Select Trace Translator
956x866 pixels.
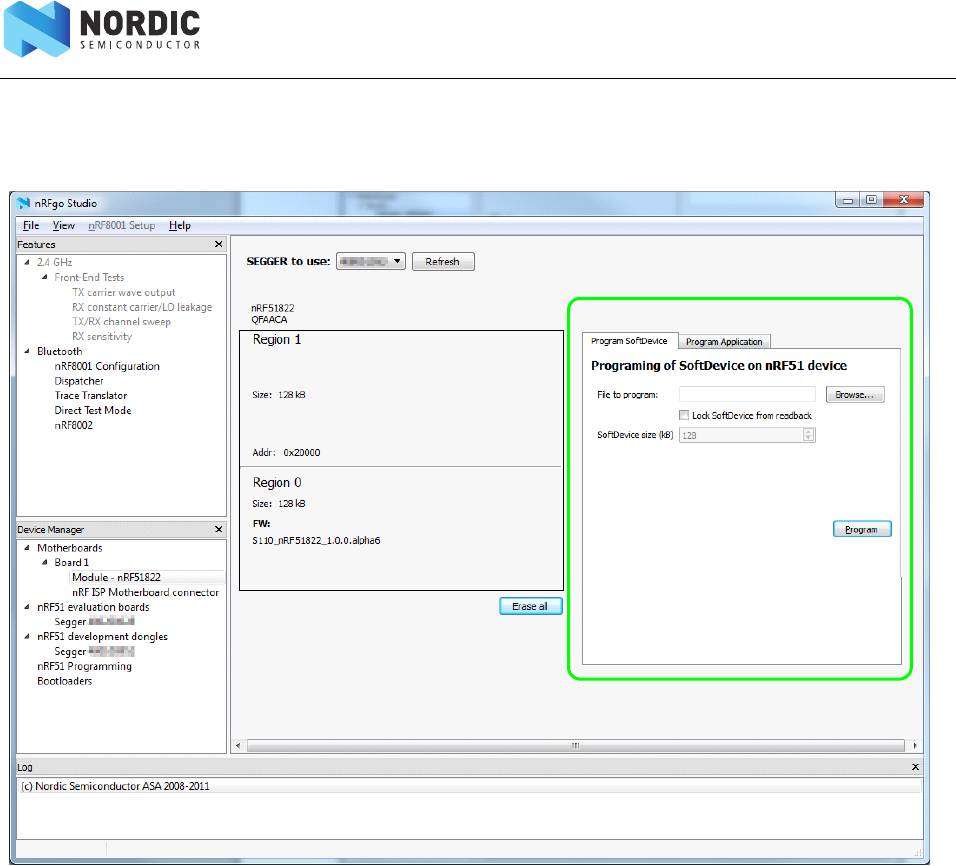click(x=91, y=396)
